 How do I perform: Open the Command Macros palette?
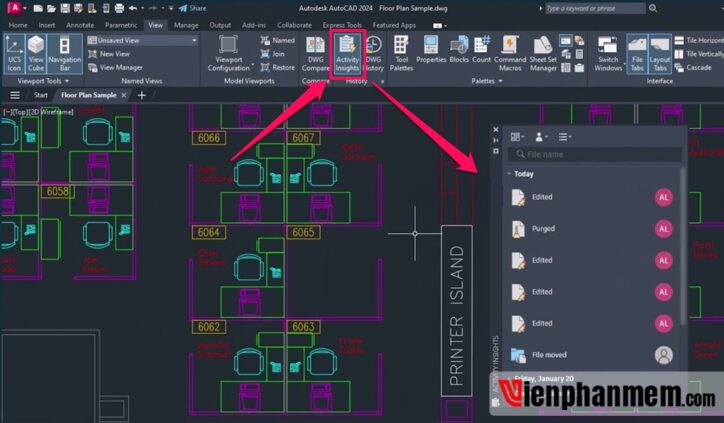(510, 54)
